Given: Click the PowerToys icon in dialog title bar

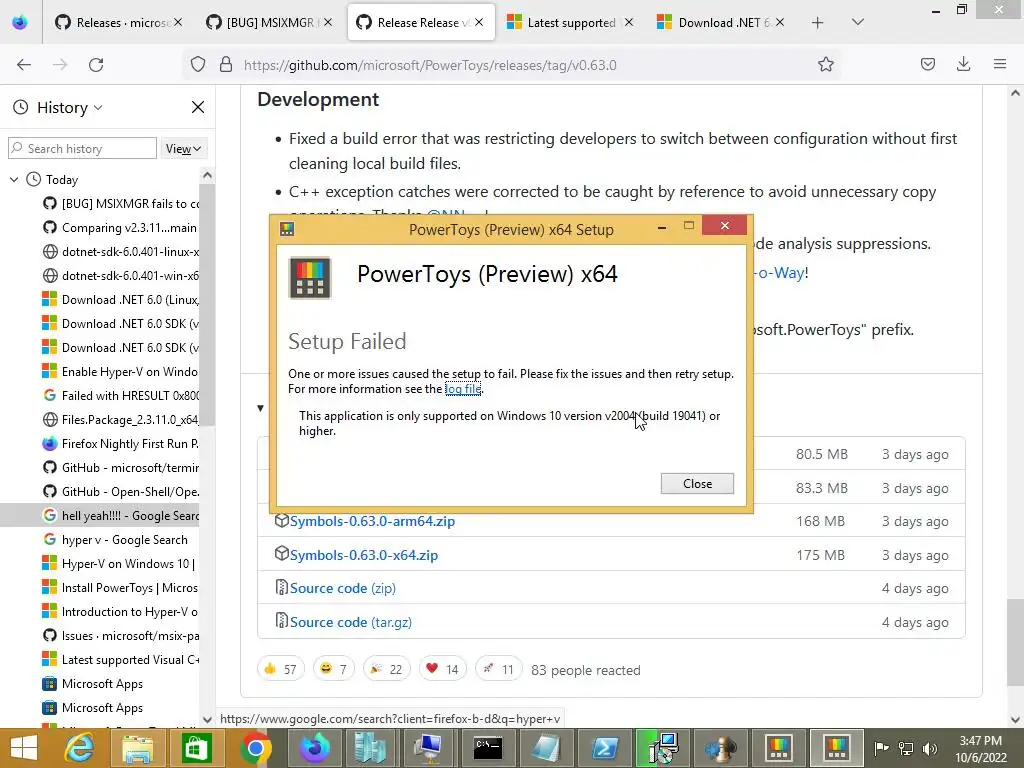Looking at the screenshot, I should 287,229.
